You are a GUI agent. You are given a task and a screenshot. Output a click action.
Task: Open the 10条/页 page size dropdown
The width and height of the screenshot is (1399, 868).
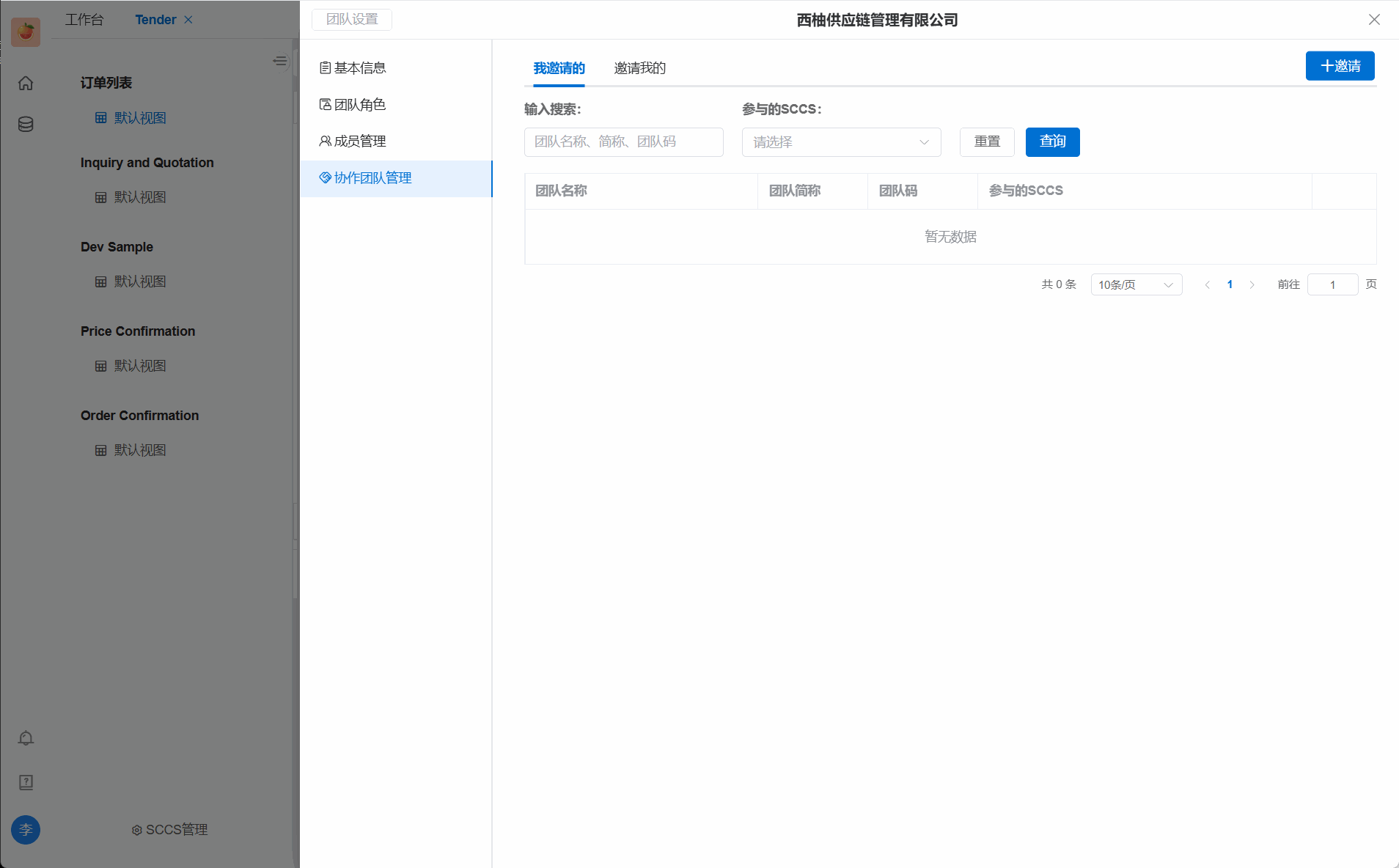point(1136,284)
